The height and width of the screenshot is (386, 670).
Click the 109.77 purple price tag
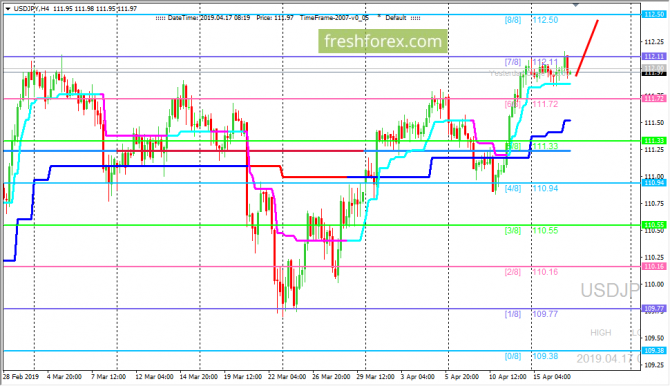tap(654, 309)
